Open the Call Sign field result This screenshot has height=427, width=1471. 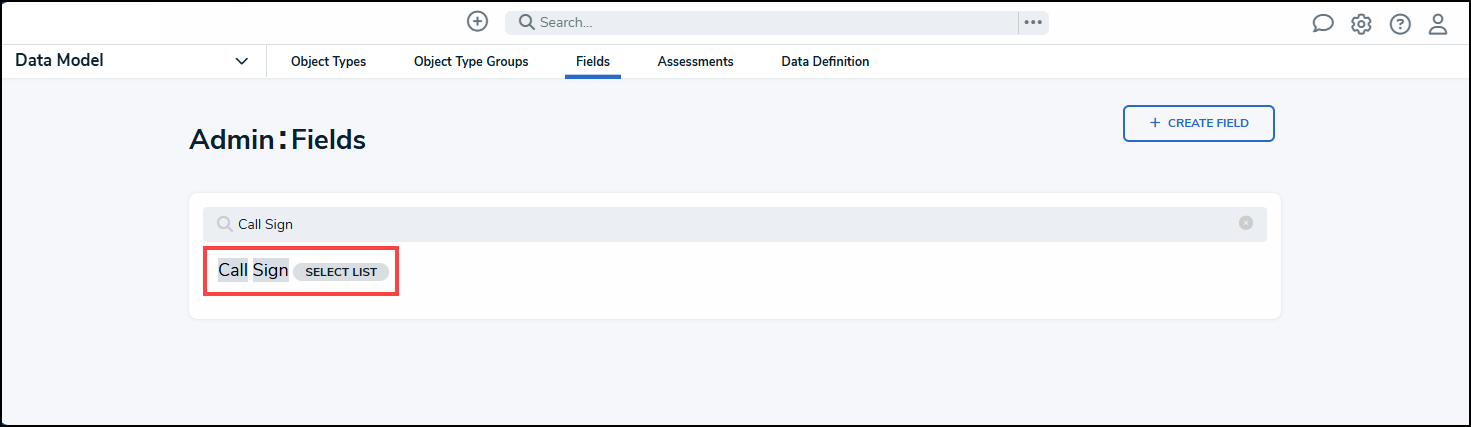tap(253, 270)
